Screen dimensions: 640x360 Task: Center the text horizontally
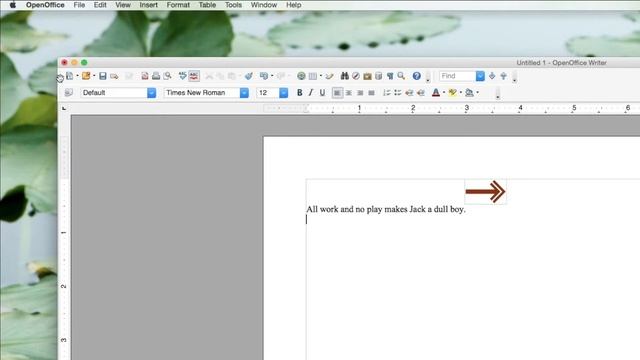point(349,93)
